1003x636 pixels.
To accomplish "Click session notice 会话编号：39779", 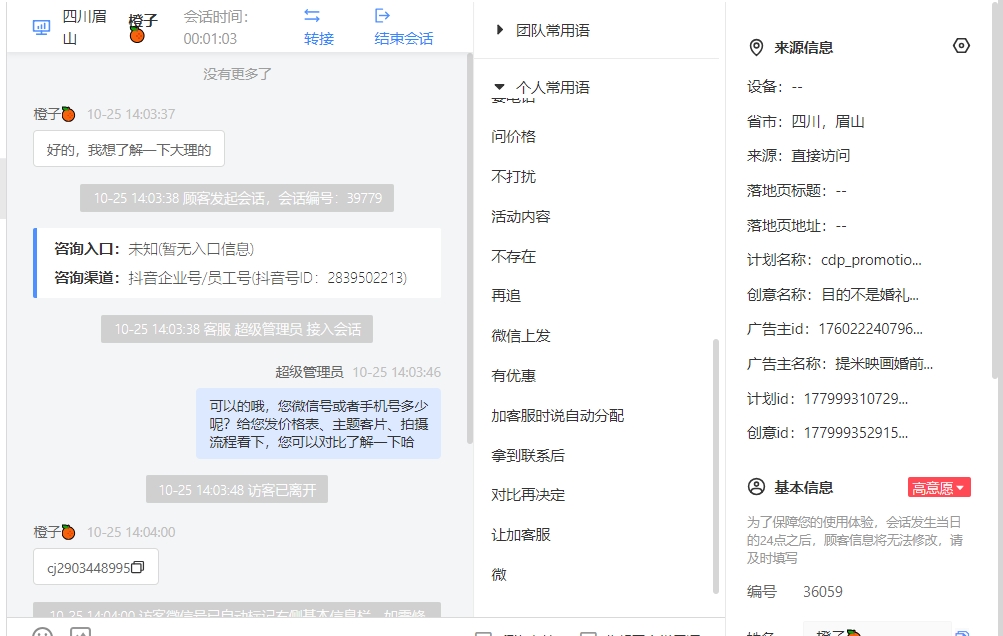I will click(237, 198).
